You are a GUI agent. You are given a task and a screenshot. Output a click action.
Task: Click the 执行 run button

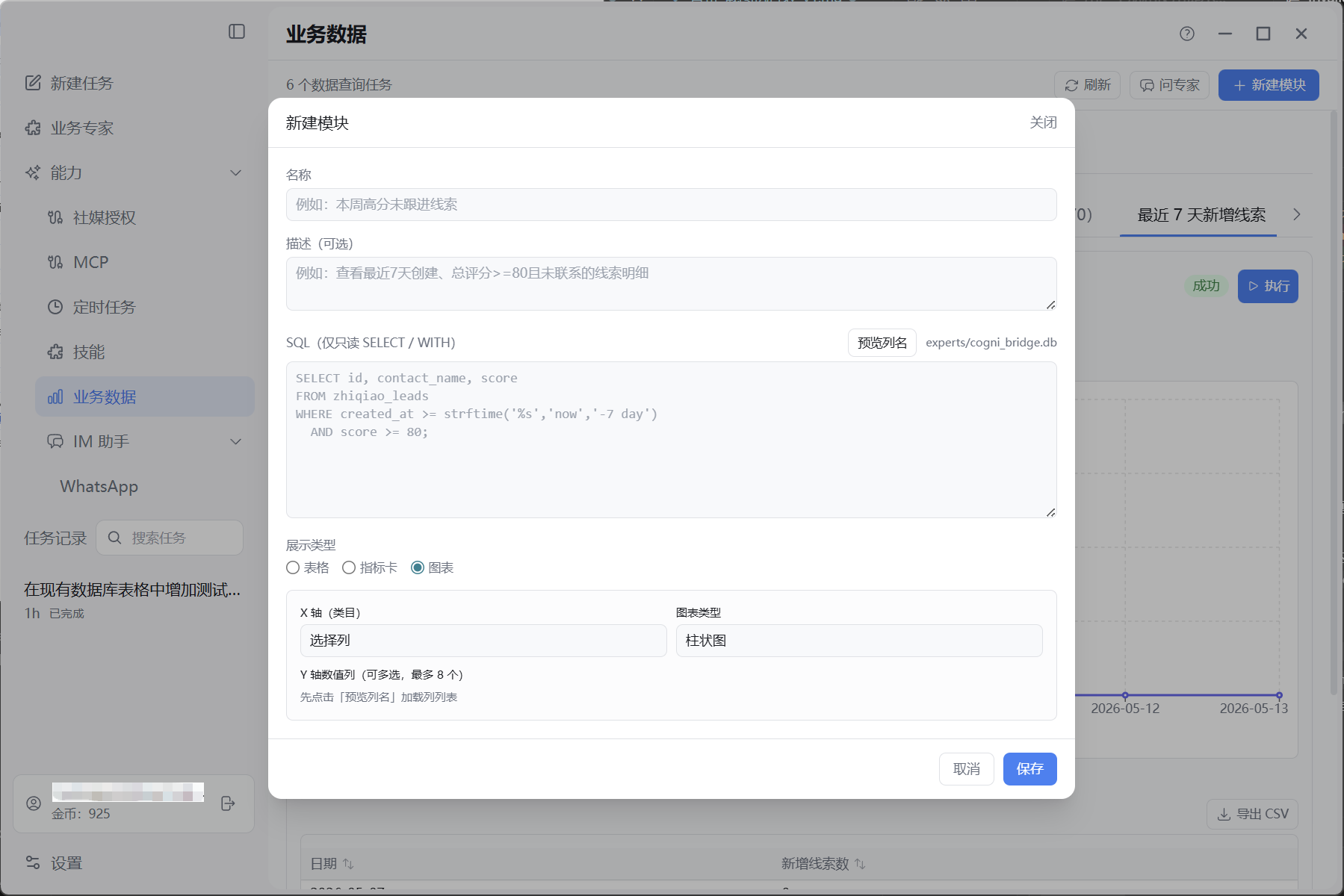(x=1268, y=286)
